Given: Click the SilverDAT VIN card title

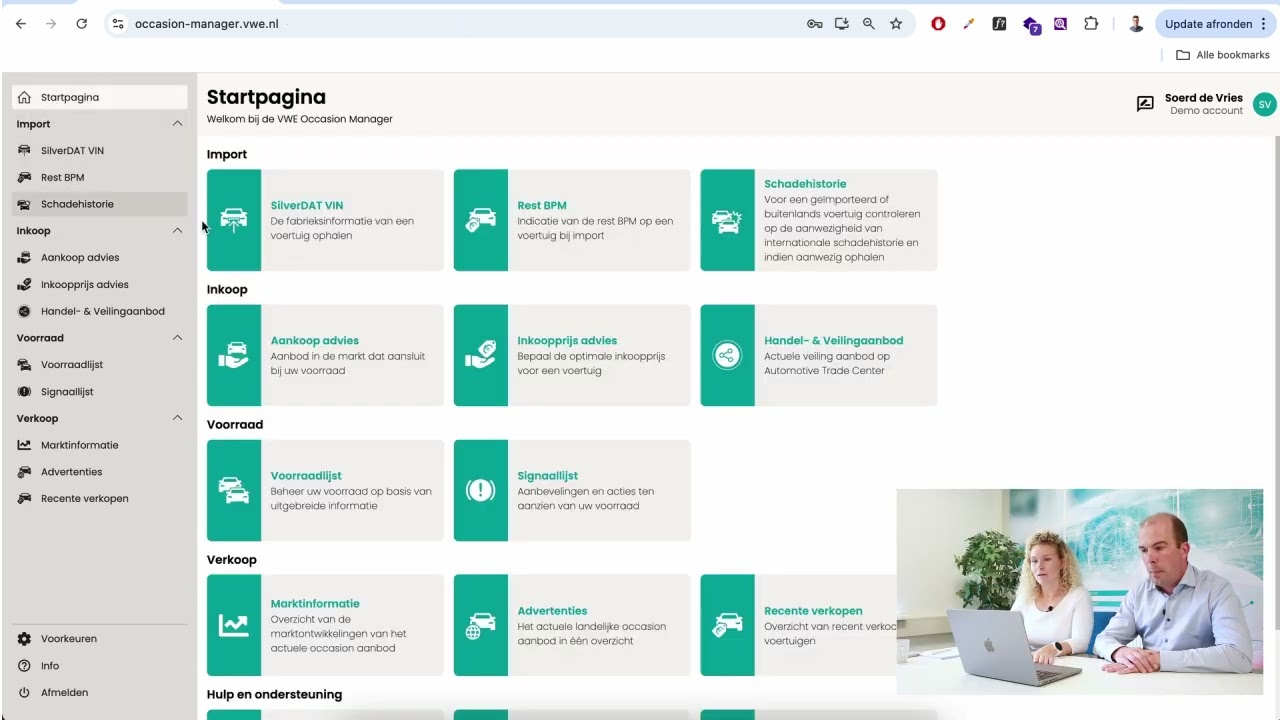Looking at the screenshot, I should click(307, 206).
